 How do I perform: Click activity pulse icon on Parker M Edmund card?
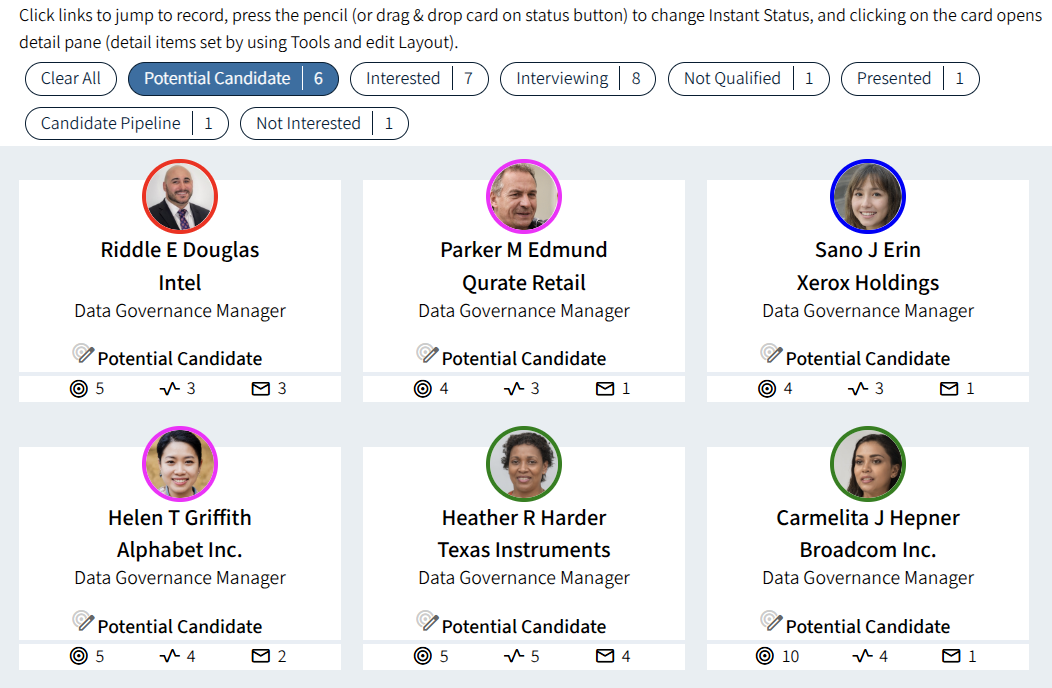pos(514,388)
